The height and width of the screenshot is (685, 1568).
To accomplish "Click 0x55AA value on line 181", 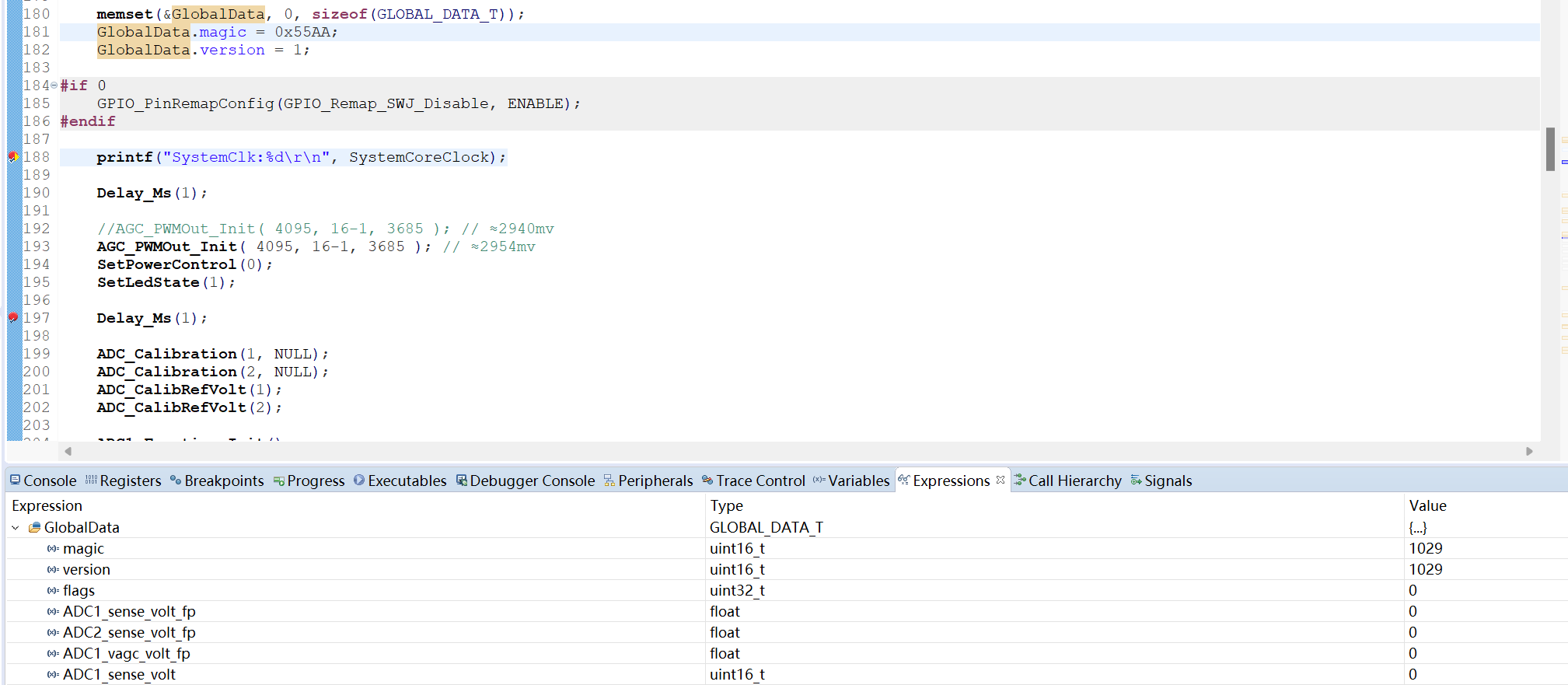I will point(302,32).
